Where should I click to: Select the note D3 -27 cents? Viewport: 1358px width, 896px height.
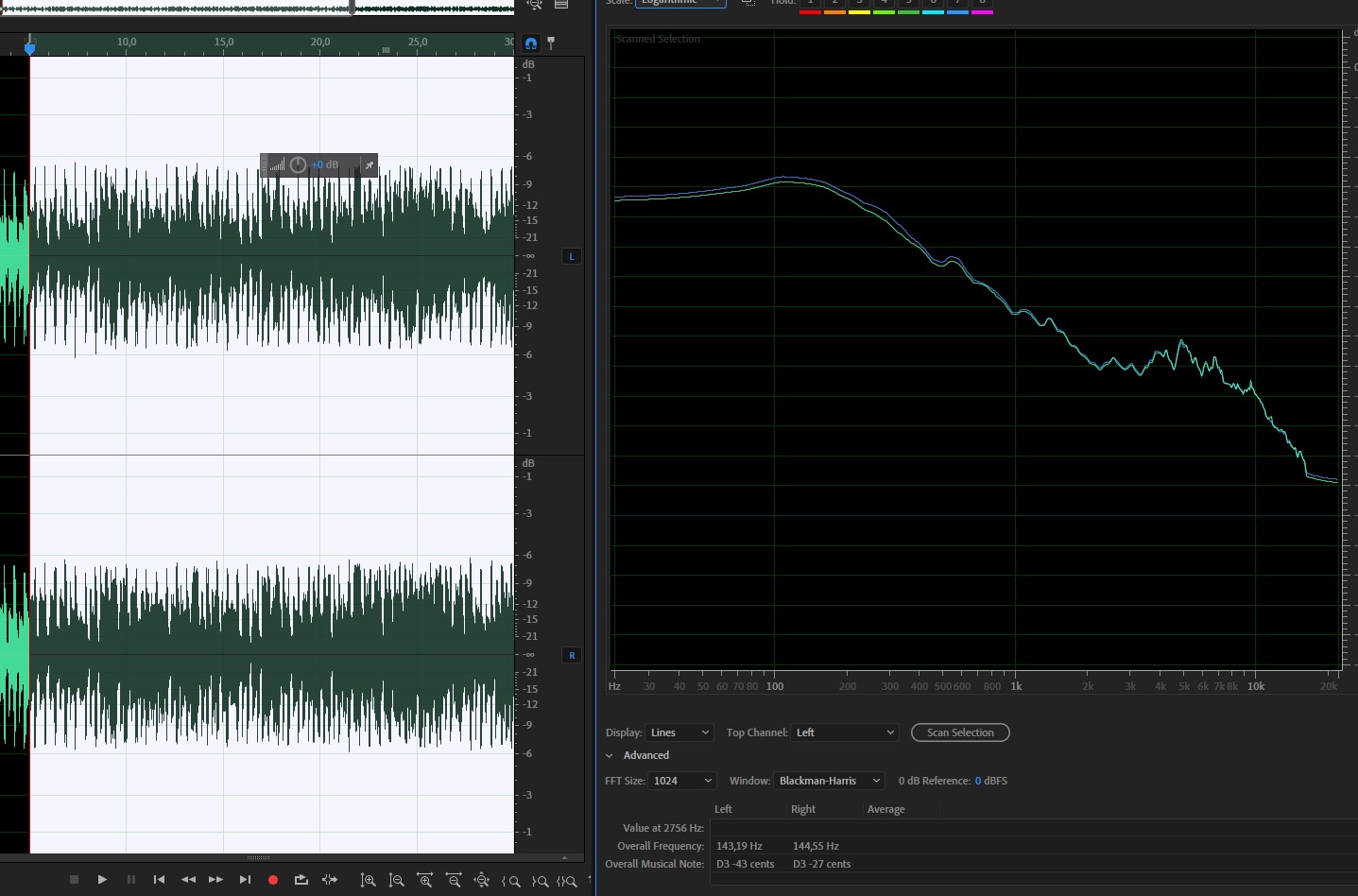[x=821, y=864]
